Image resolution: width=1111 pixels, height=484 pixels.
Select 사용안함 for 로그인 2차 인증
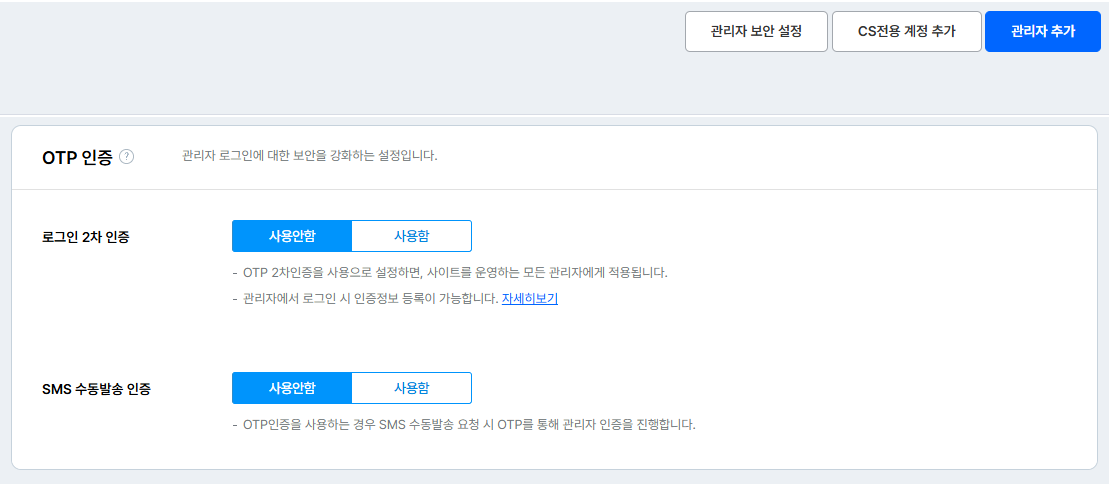[x=292, y=236]
